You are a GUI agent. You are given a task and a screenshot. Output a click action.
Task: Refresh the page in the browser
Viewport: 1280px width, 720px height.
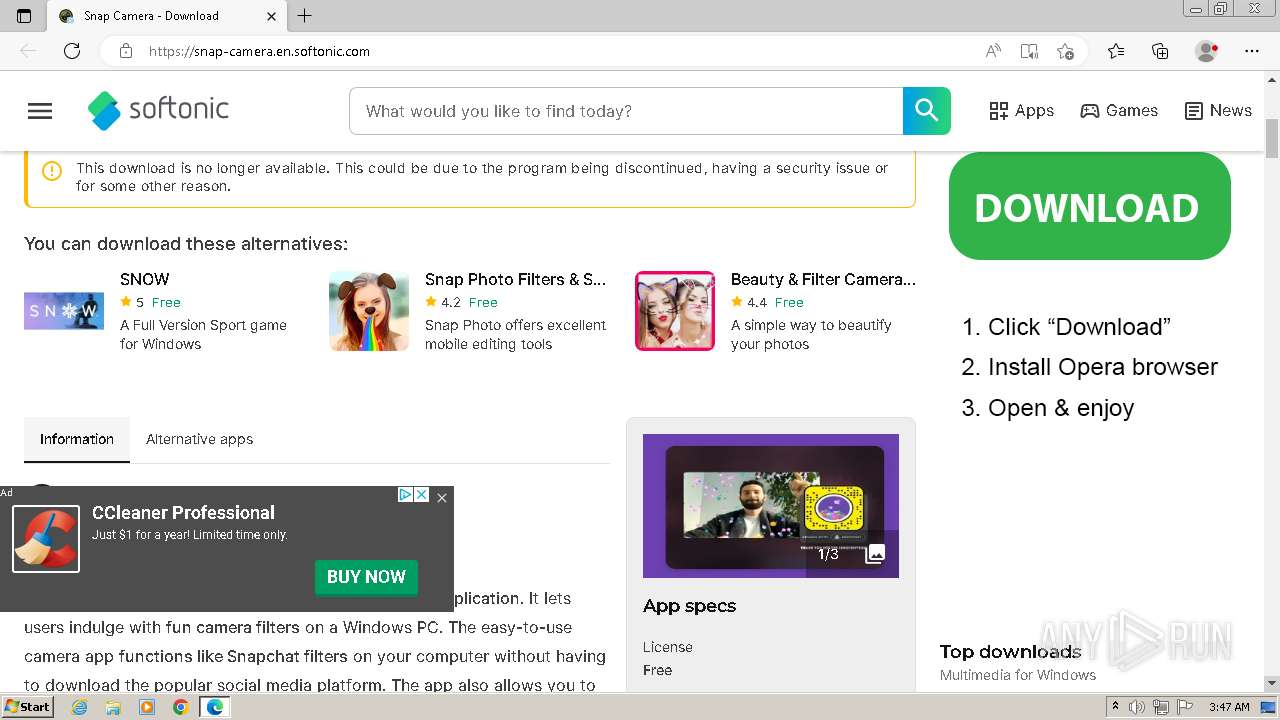coord(72,51)
